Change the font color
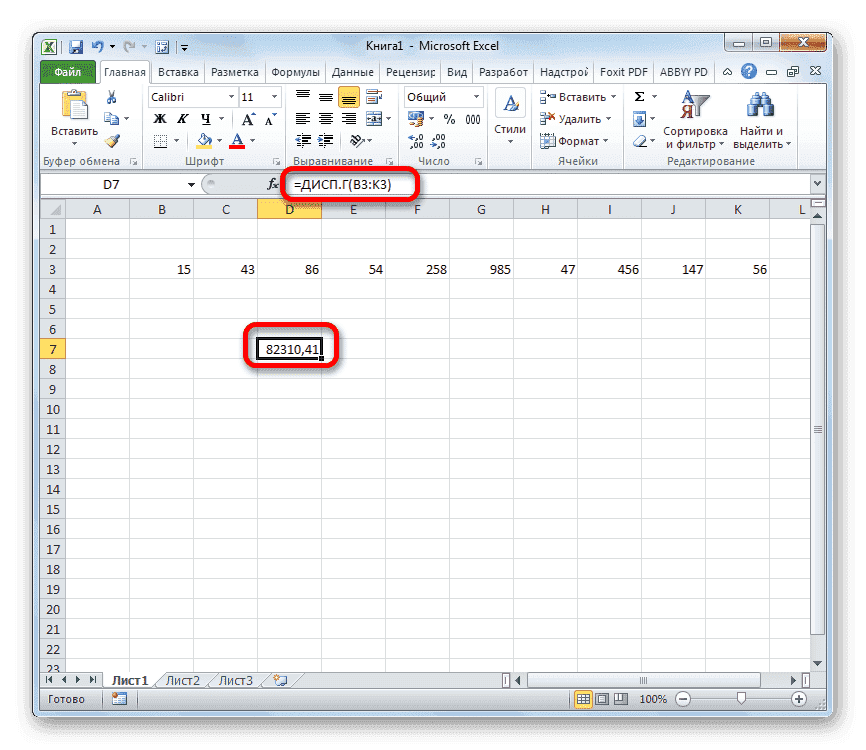Image resolution: width=866 pixels, height=750 pixels. pos(239,141)
